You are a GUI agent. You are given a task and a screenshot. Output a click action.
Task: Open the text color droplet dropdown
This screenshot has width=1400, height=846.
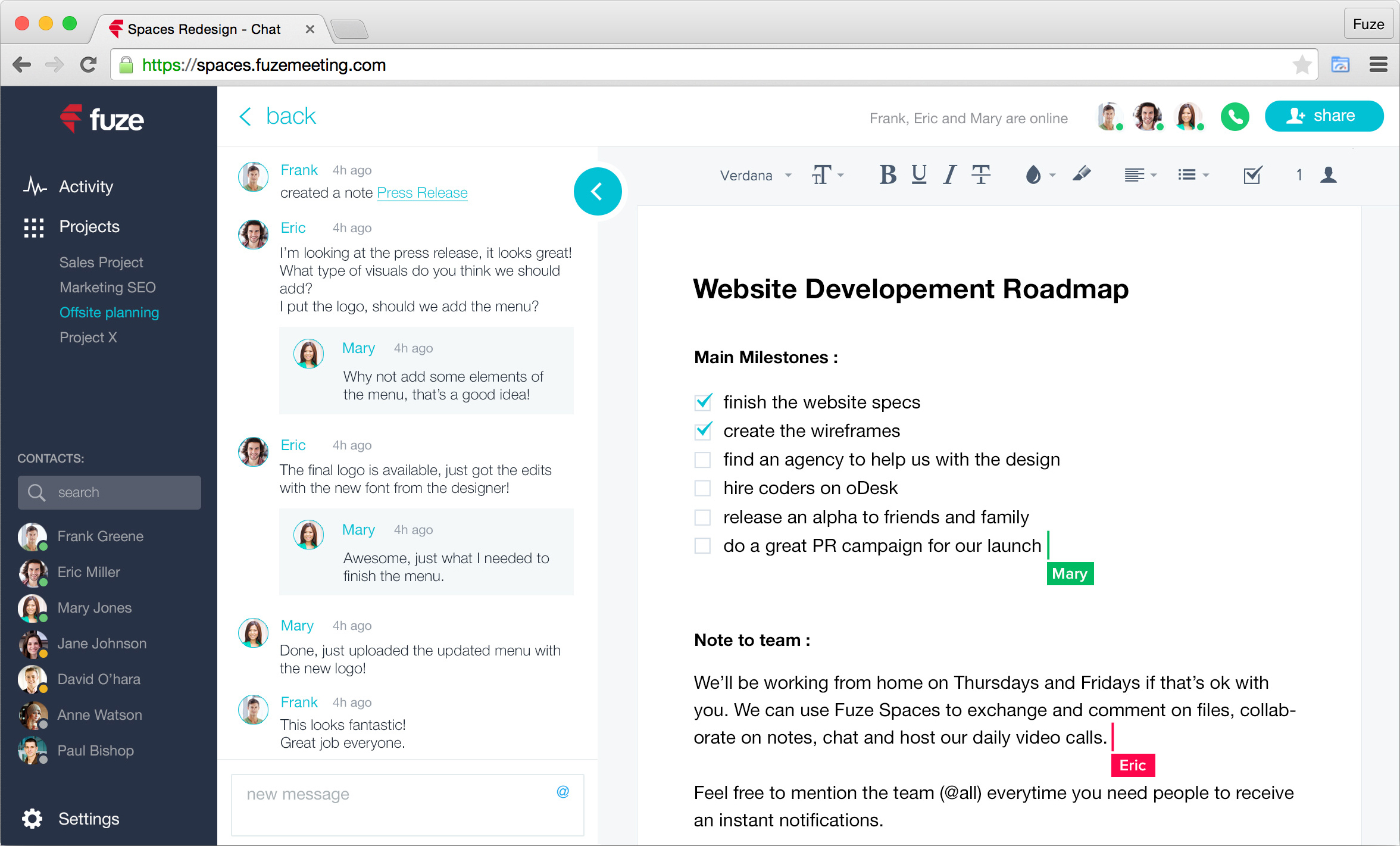coord(1039,175)
